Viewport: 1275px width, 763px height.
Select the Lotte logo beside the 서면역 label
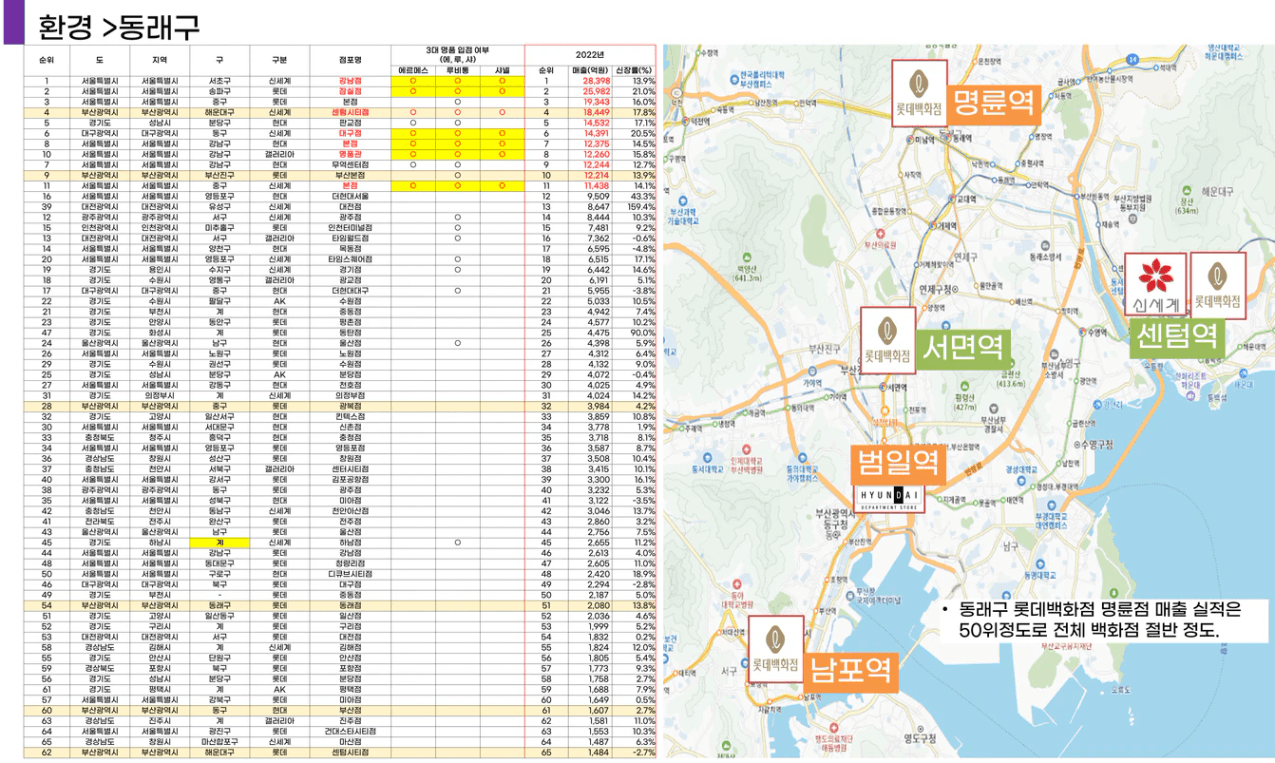tap(889, 341)
